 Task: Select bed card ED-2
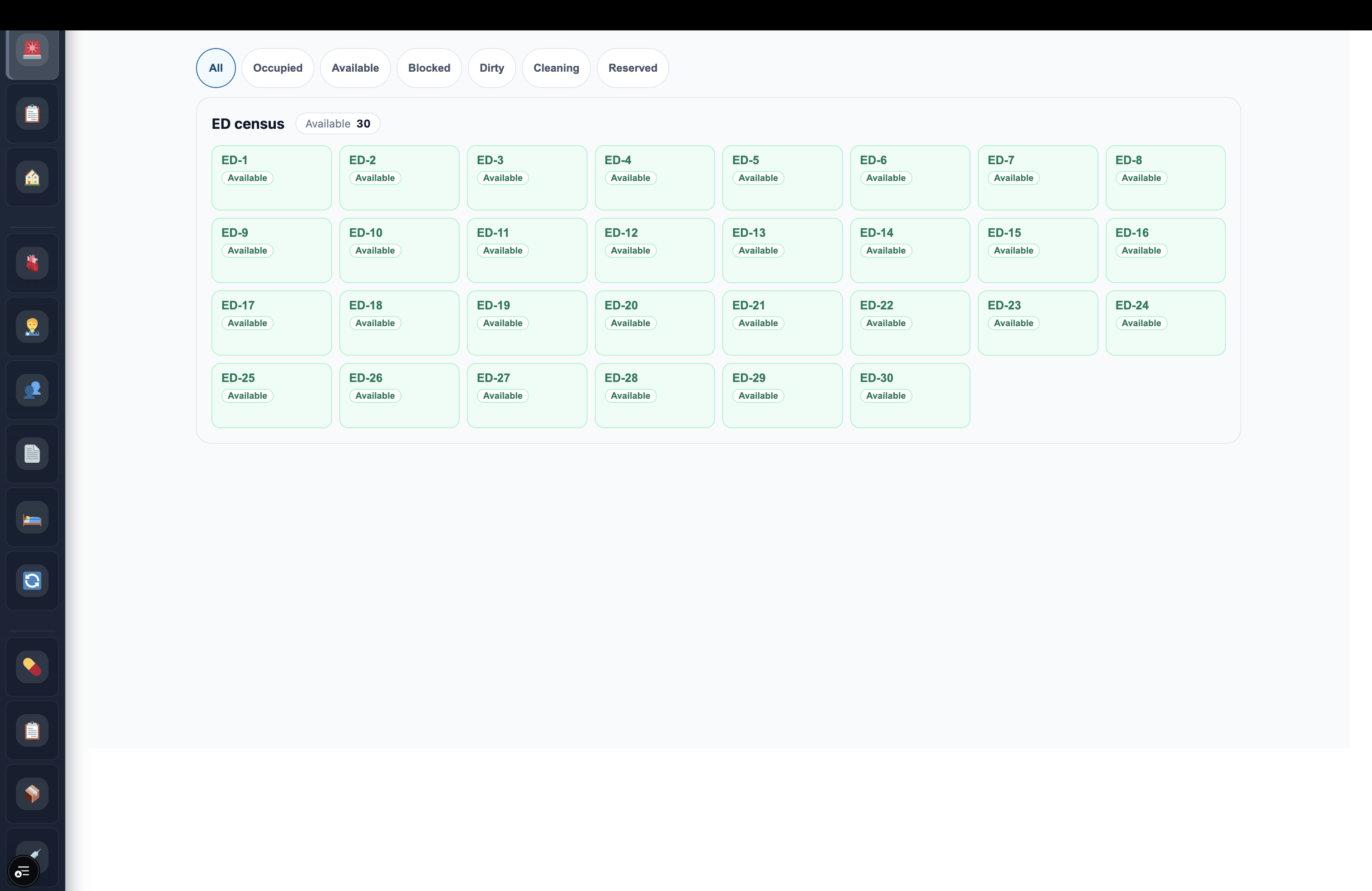(400, 177)
